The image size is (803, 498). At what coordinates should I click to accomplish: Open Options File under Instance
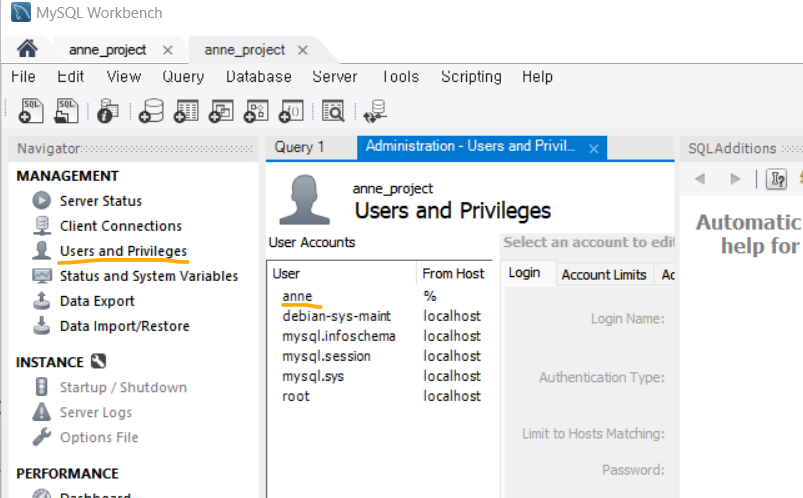99,438
